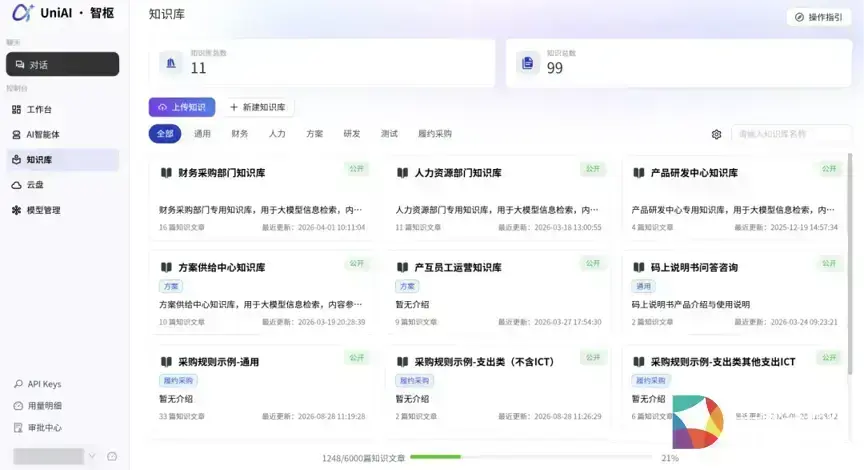Viewport: 864px width, 470px height.
Task: Click the 新建知识库 button
Action: coord(258,107)
